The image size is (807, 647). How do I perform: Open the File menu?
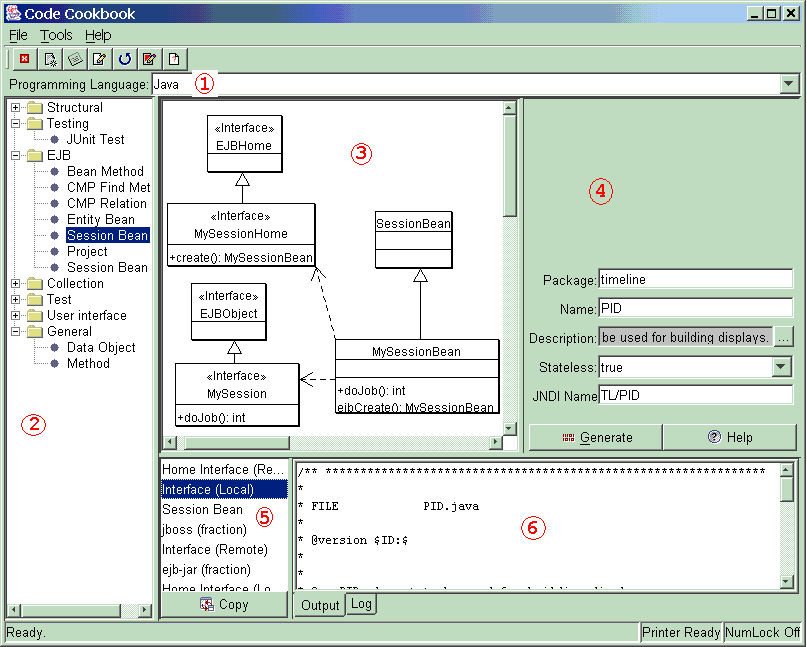(x=19, y=36)
